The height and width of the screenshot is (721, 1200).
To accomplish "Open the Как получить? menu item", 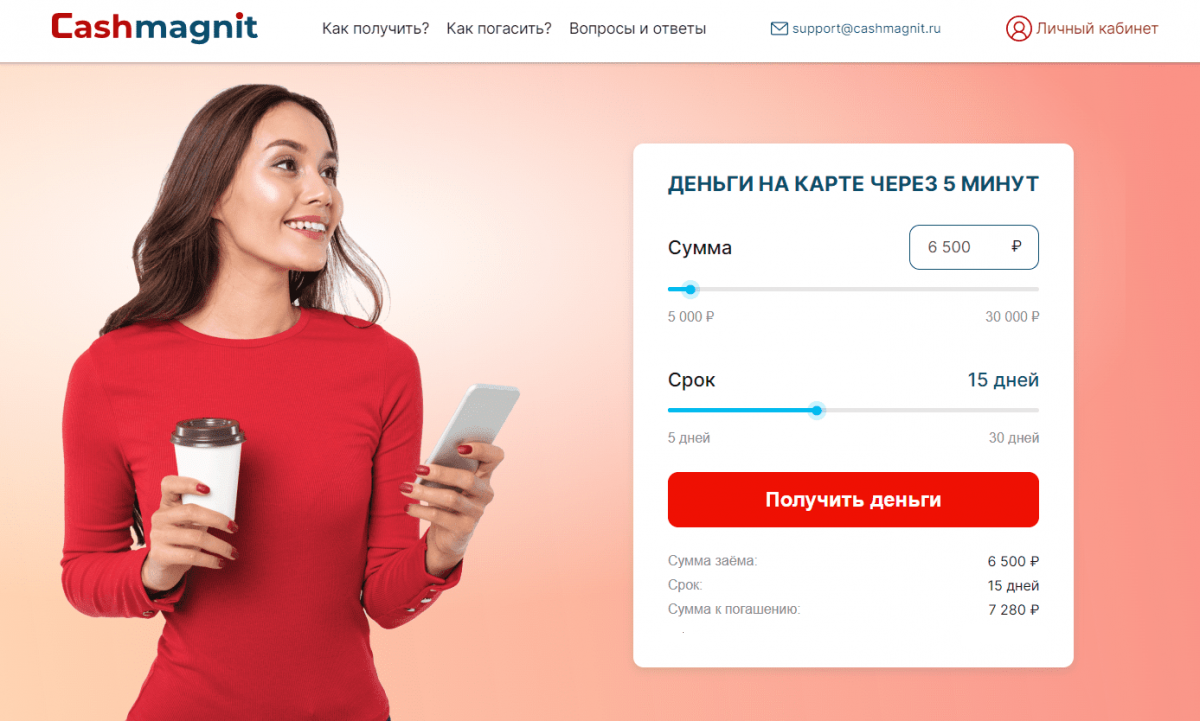I will [375, 28].
